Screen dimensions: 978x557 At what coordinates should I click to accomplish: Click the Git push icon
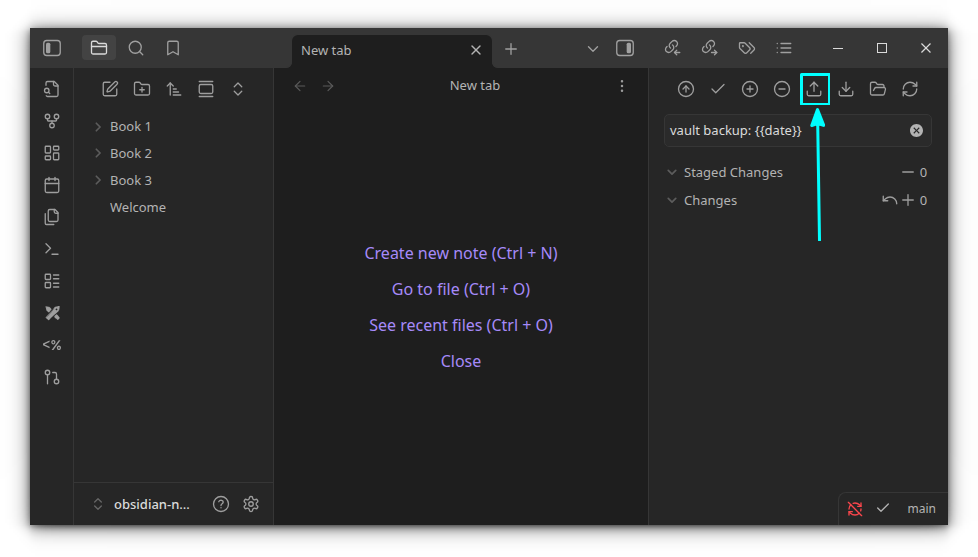tap(814, 89)
